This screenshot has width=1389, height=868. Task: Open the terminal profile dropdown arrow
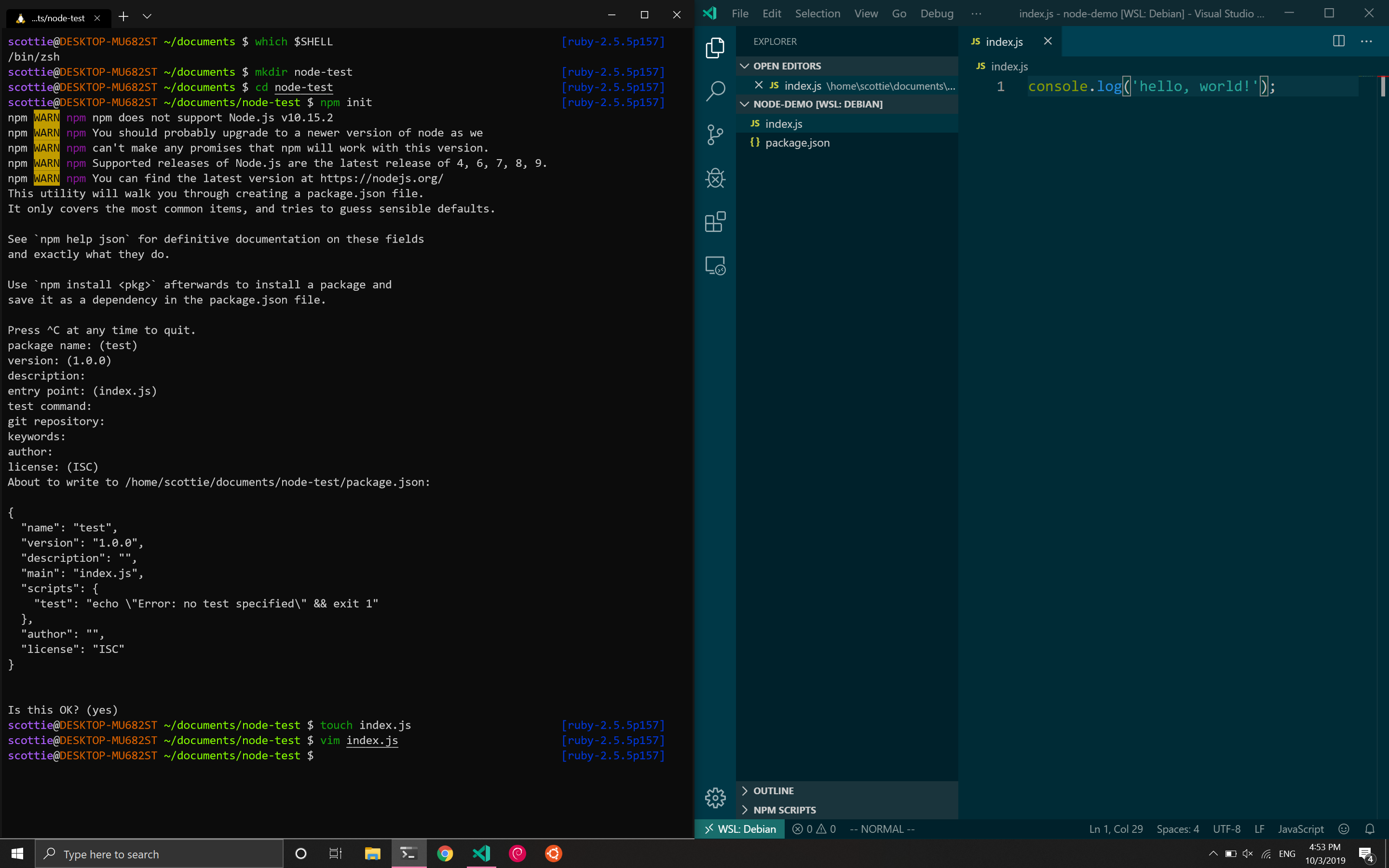coord(147,17)
